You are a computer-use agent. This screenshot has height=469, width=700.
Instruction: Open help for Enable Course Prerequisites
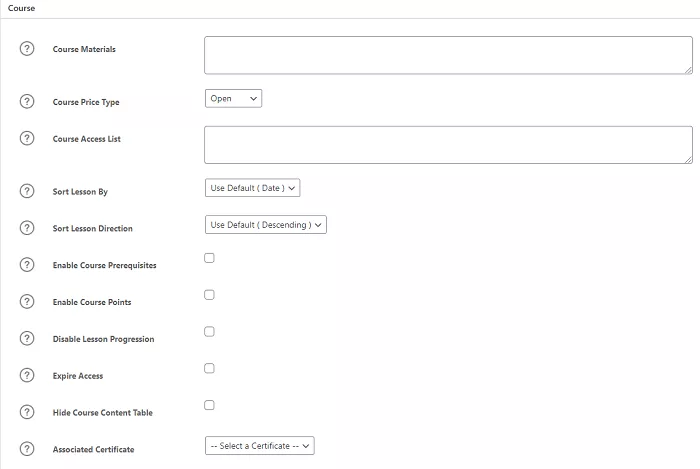tap(27, 264)
